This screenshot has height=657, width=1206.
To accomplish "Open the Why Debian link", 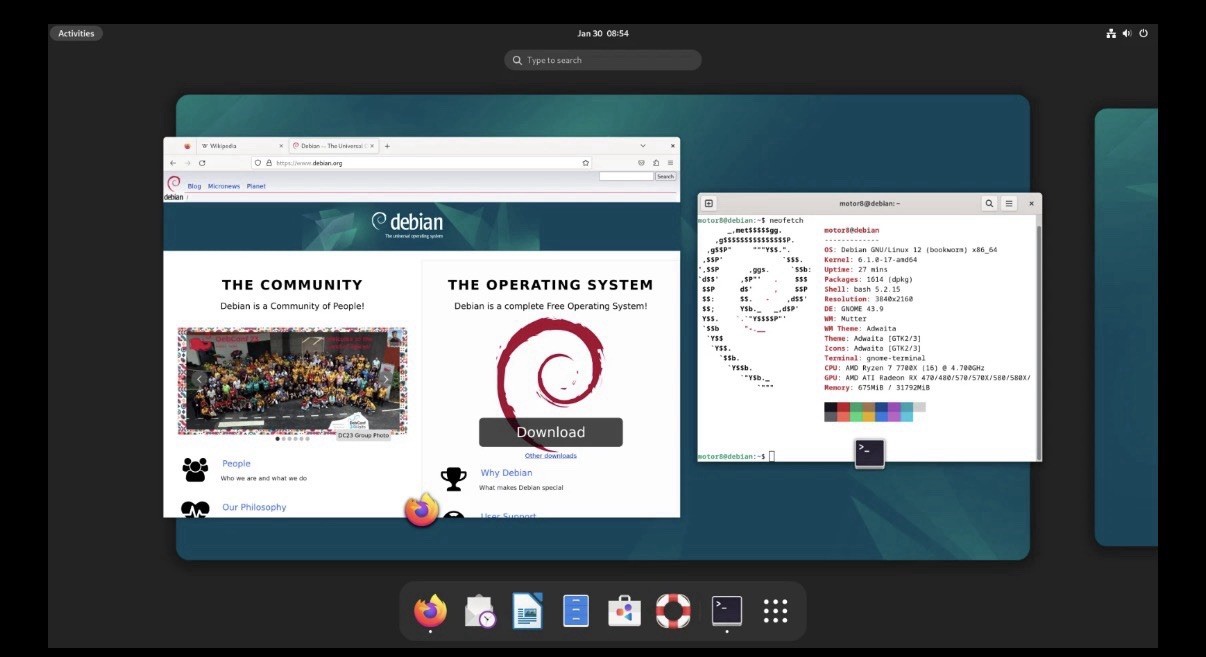I will coord(506,473).
